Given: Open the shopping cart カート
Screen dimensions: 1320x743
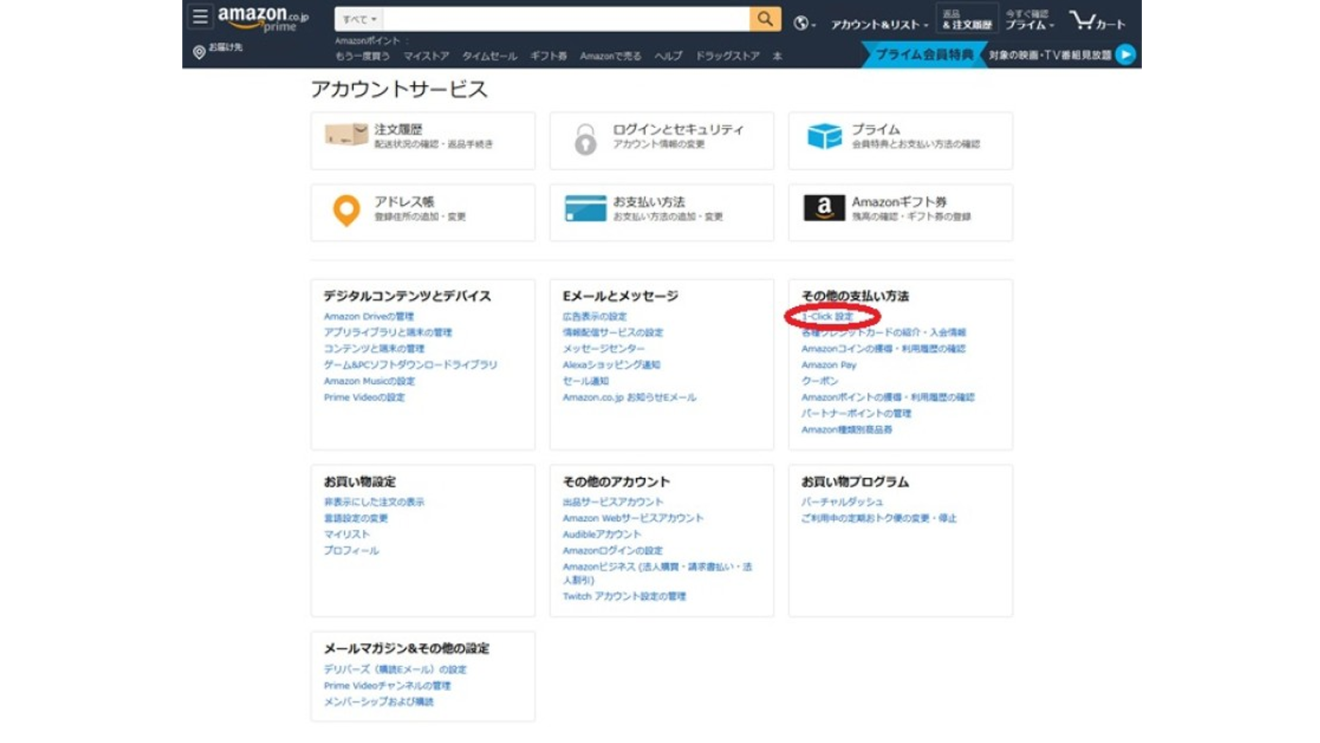Looking at the screenshot, I should coord(1097,20).
